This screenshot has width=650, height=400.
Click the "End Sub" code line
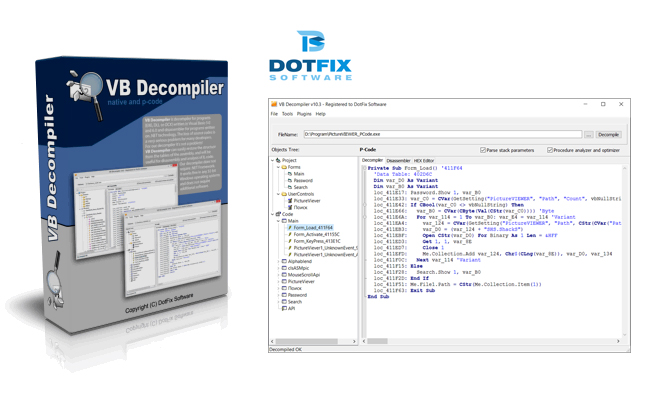378,297
